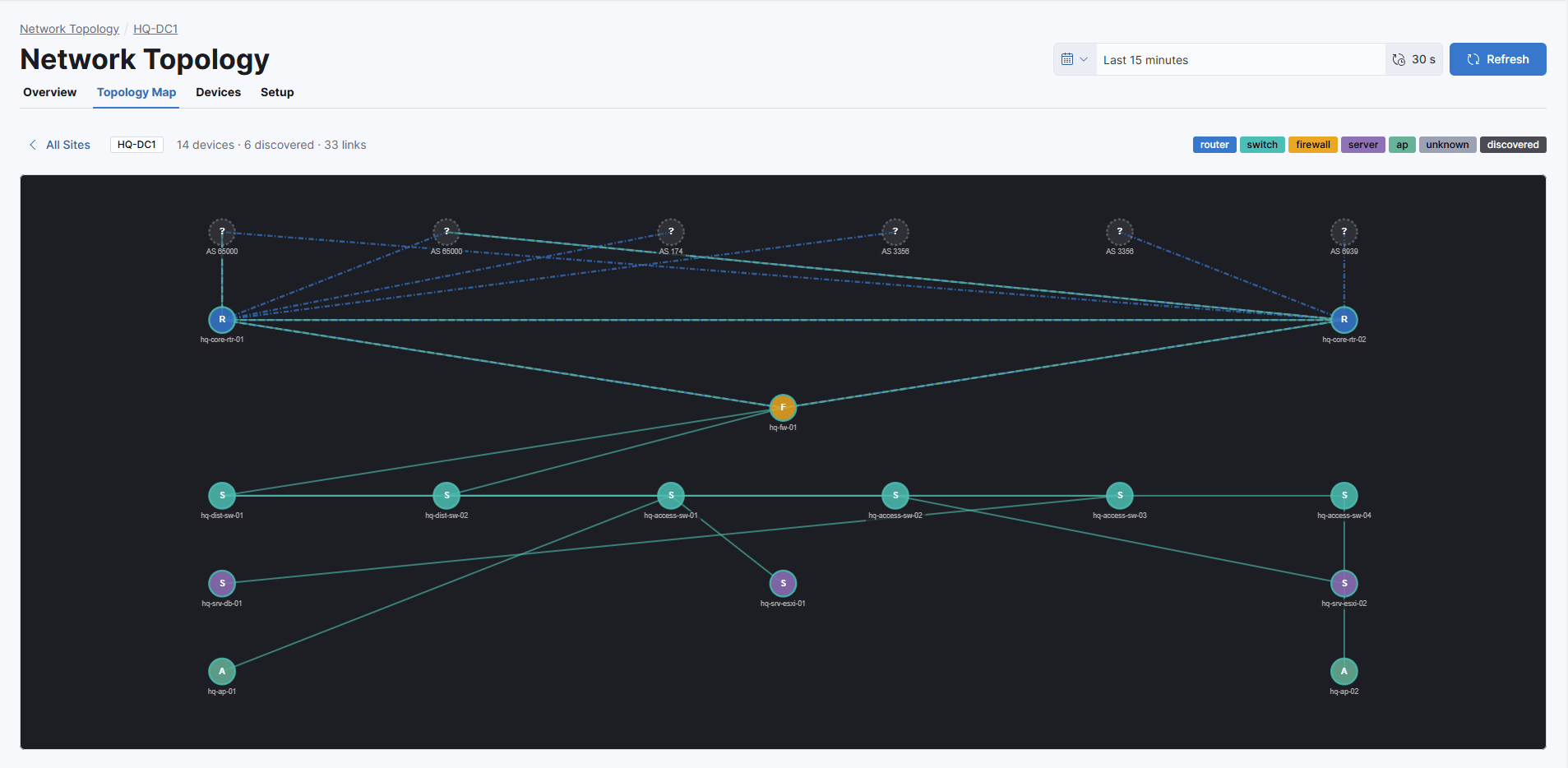Click the discovered AS 6939 node
The image size is (1568, 768).
[x=1344, y=232]
